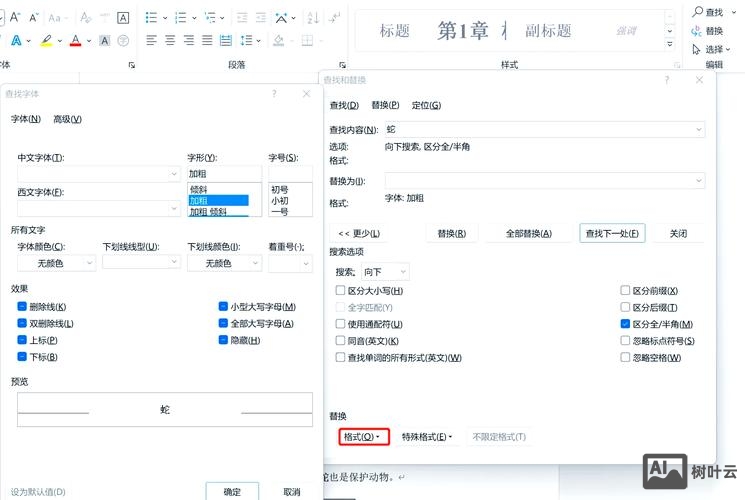Increase font size in ribbon
This screenshot has width=745, height=500.
pos(15,18)
